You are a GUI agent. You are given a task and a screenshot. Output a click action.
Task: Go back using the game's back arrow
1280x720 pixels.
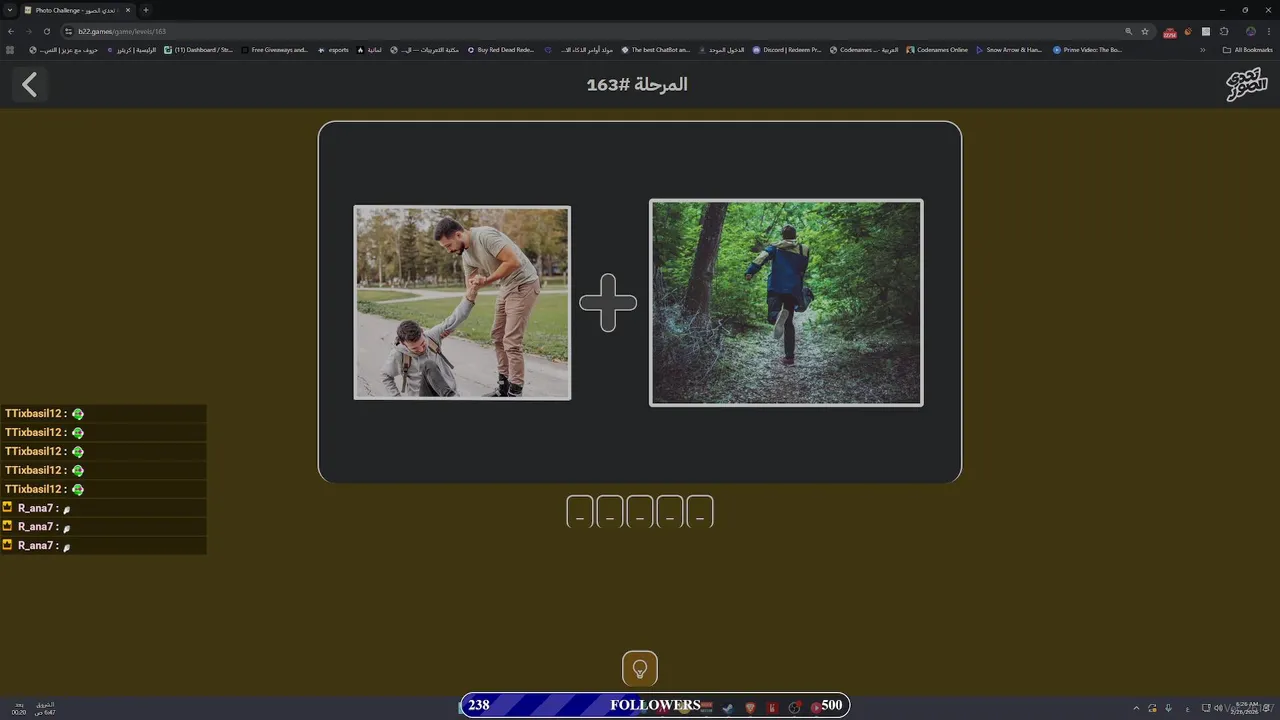coord(30,85)
